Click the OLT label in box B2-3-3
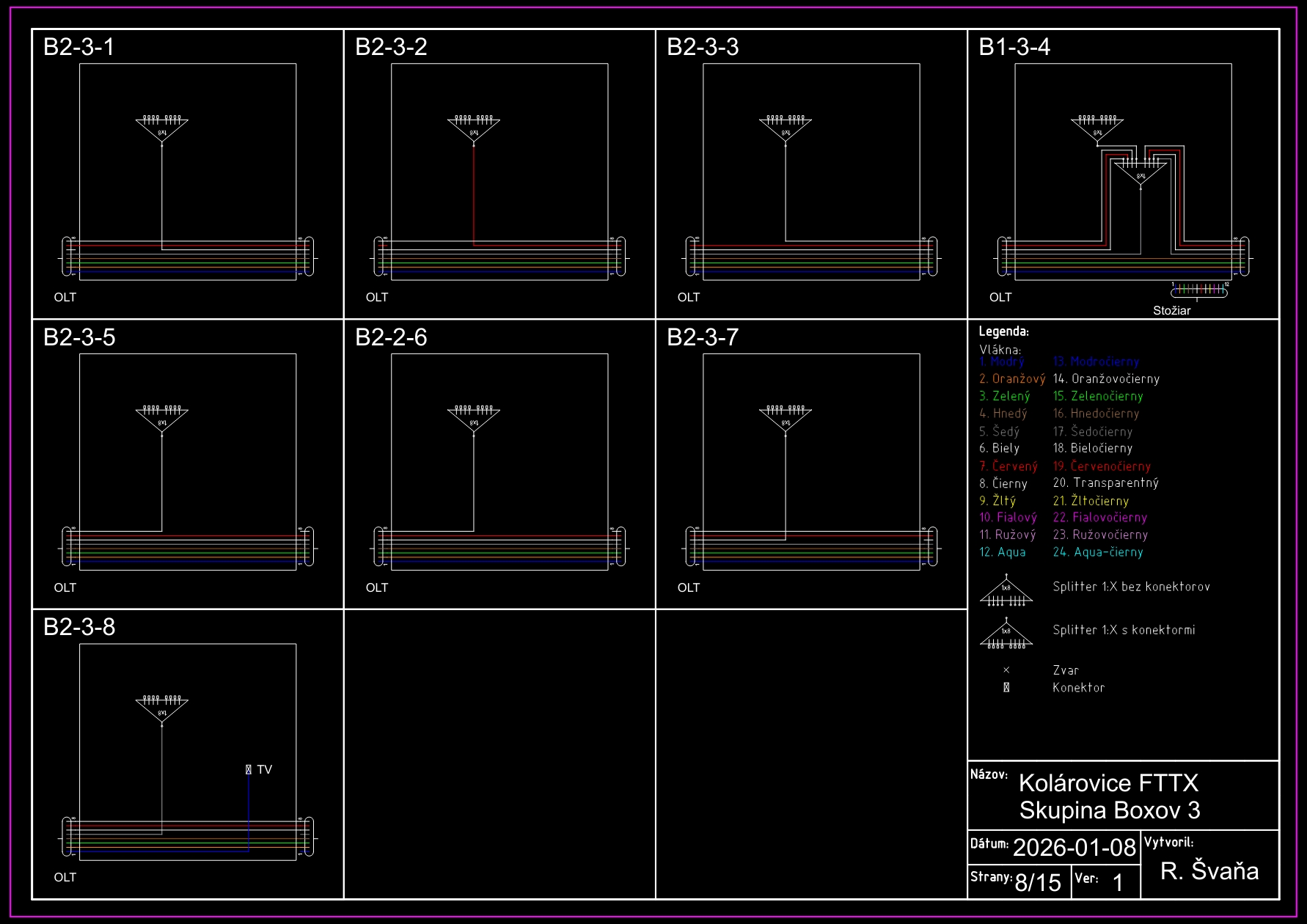 pos(689,297)
